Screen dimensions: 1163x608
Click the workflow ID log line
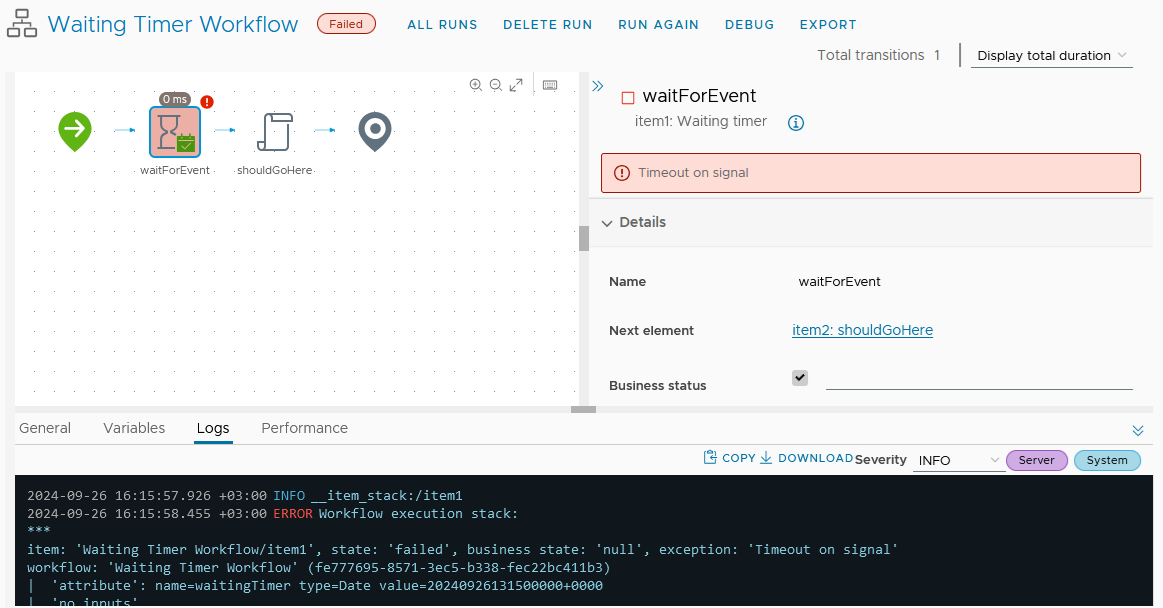tap(318, 568)
